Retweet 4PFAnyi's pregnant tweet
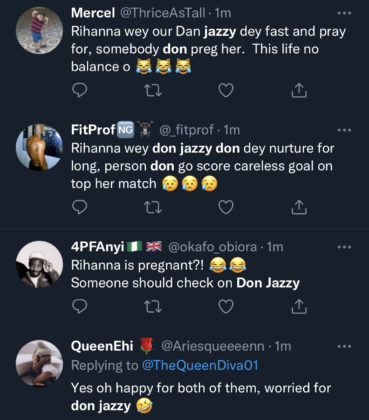This screenshot has height=420, width=369. [153, 307]
